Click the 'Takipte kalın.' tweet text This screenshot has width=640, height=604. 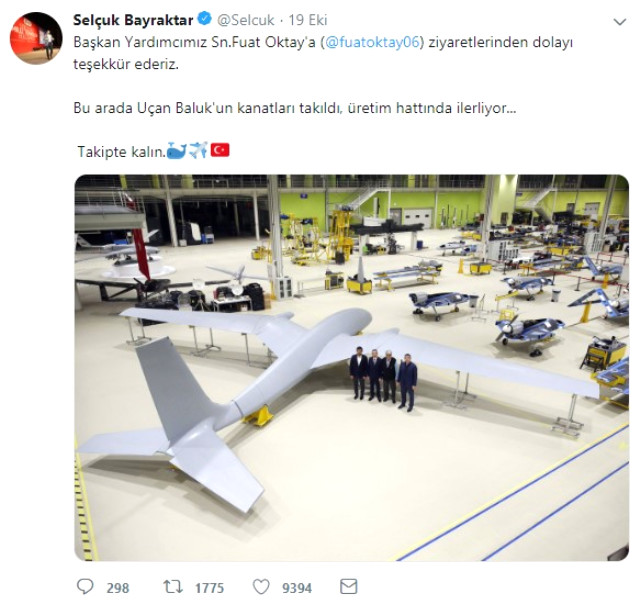click(x=122, y=152)
